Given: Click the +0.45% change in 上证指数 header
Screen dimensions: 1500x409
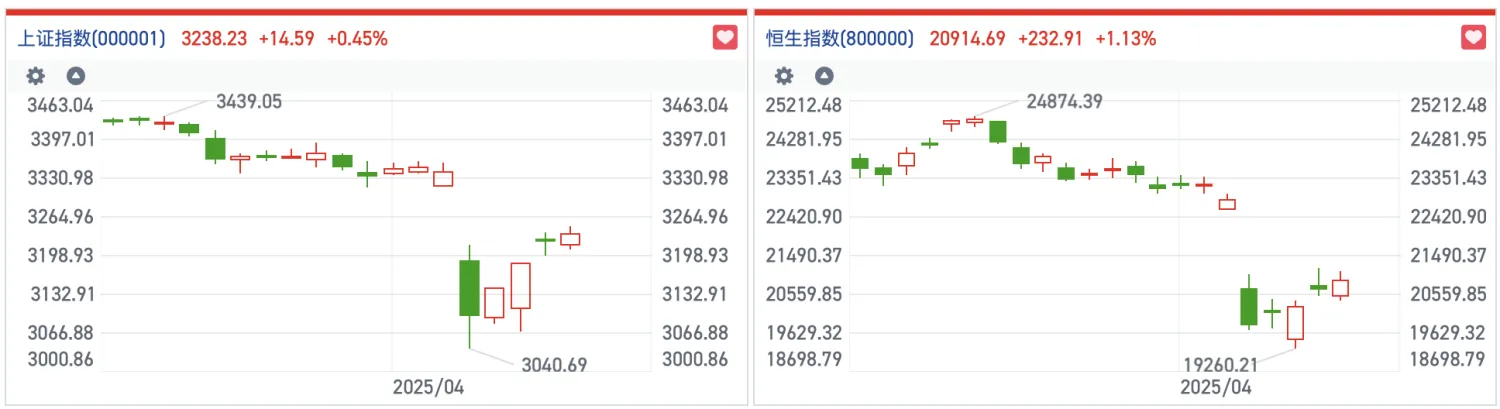Looking at the screenshot, I should (357, 39).
